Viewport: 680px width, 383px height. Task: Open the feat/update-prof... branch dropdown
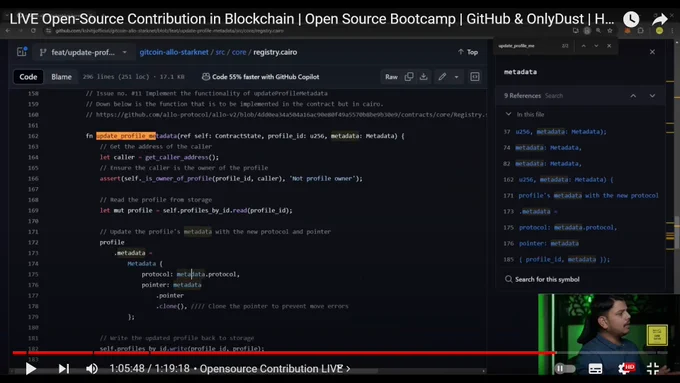84,52
